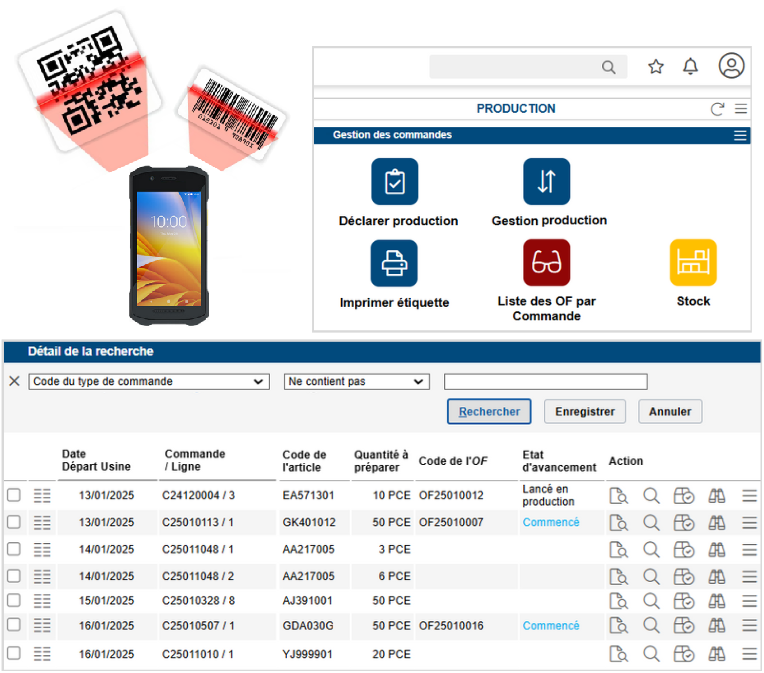Check the box for order C24120004 / 3
764x673 pixels.
(14, 495)
